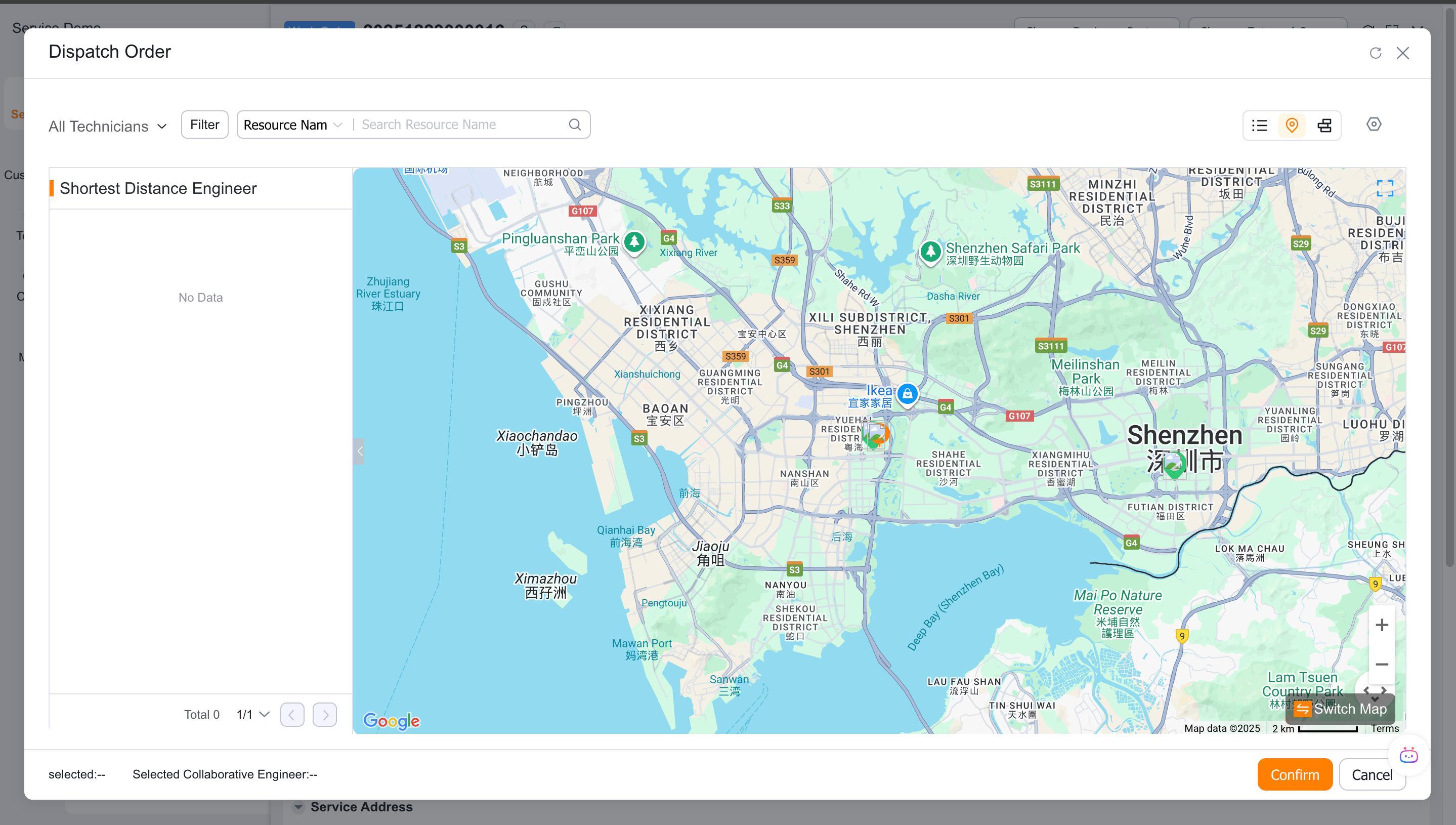Toggle map fullscreen icon
1456x825 pixels.
tap(1385, 188)
